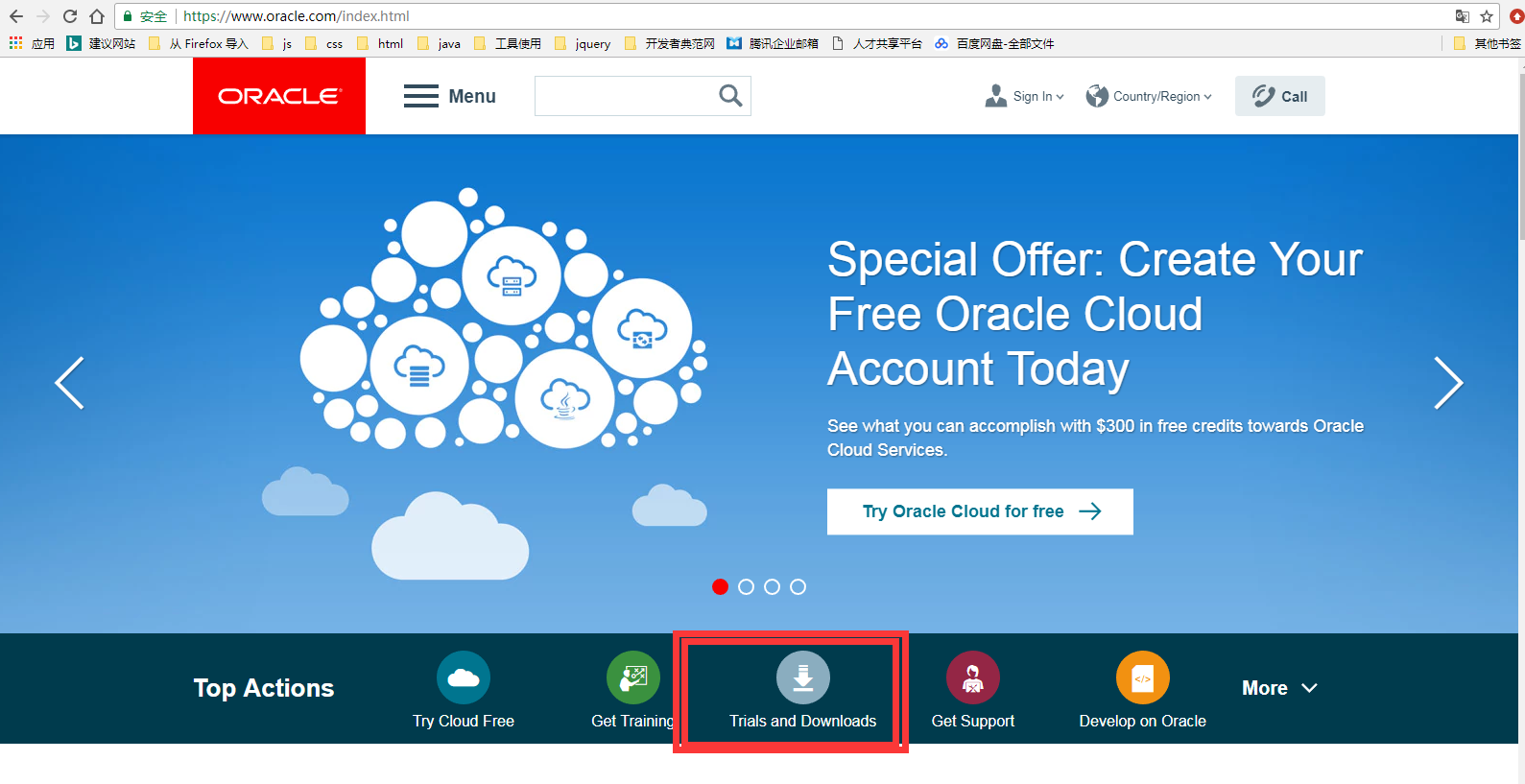Open the 百度网盘-全部文件 bookmark

tap(994, 43)
